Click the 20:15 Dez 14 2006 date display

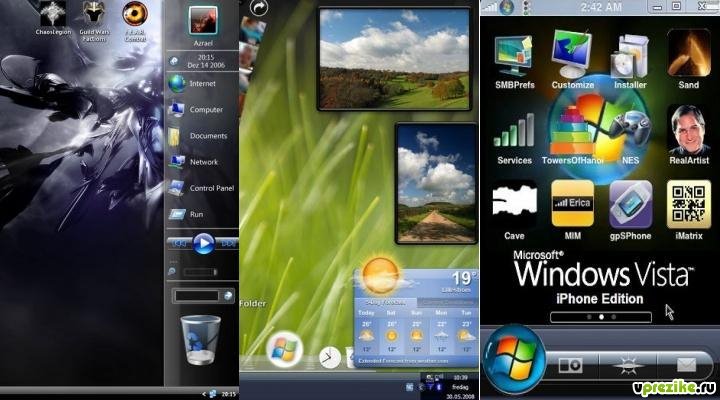click(x=206, y=61)
